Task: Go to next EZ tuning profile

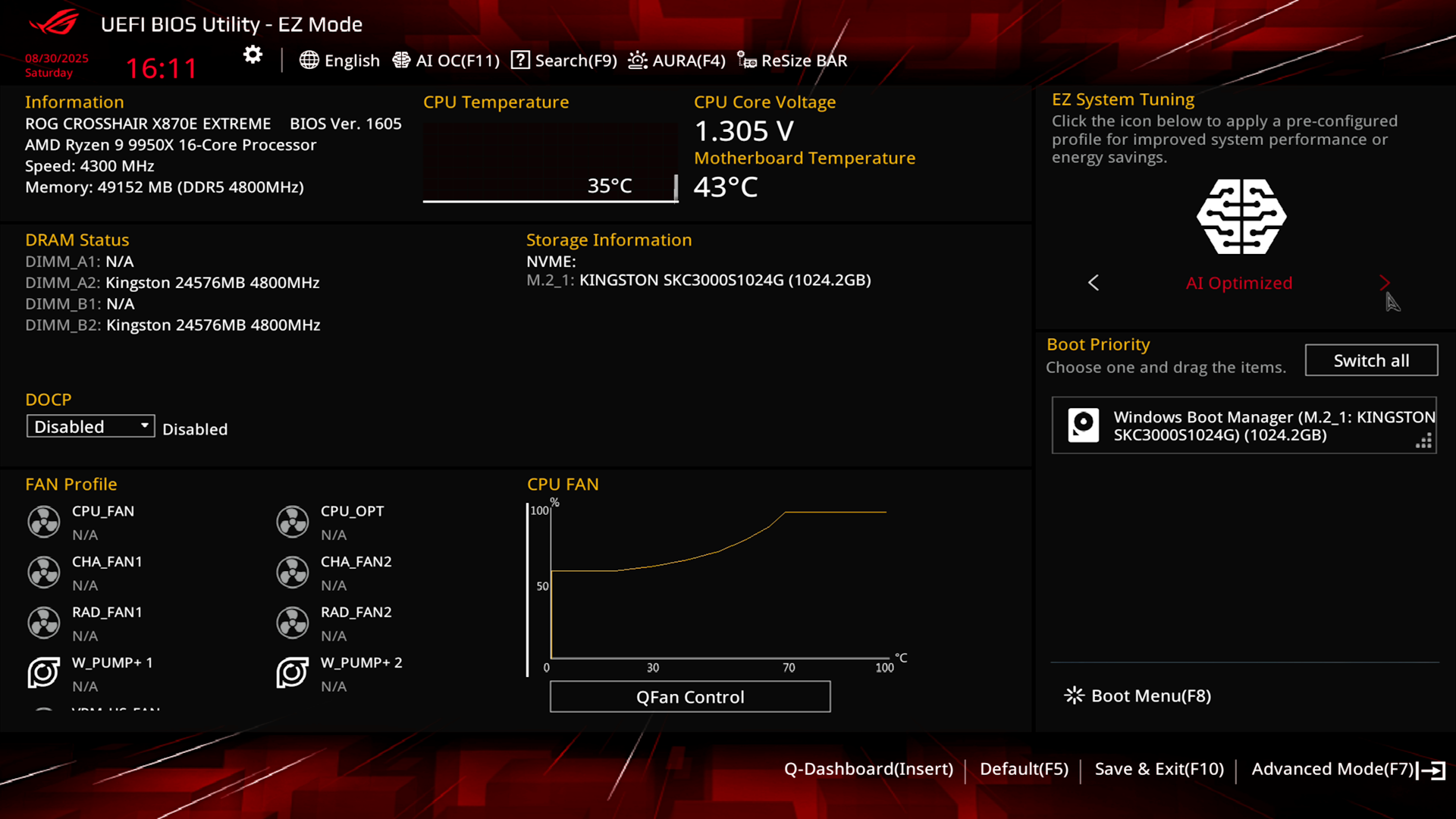Action: [1384, 283]
